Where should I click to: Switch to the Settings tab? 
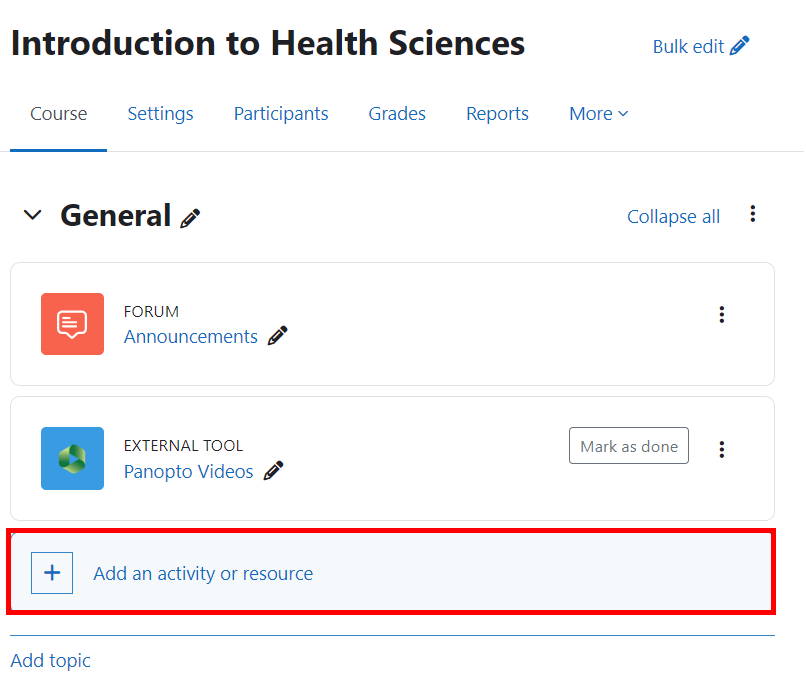click(x=160, y=113)
